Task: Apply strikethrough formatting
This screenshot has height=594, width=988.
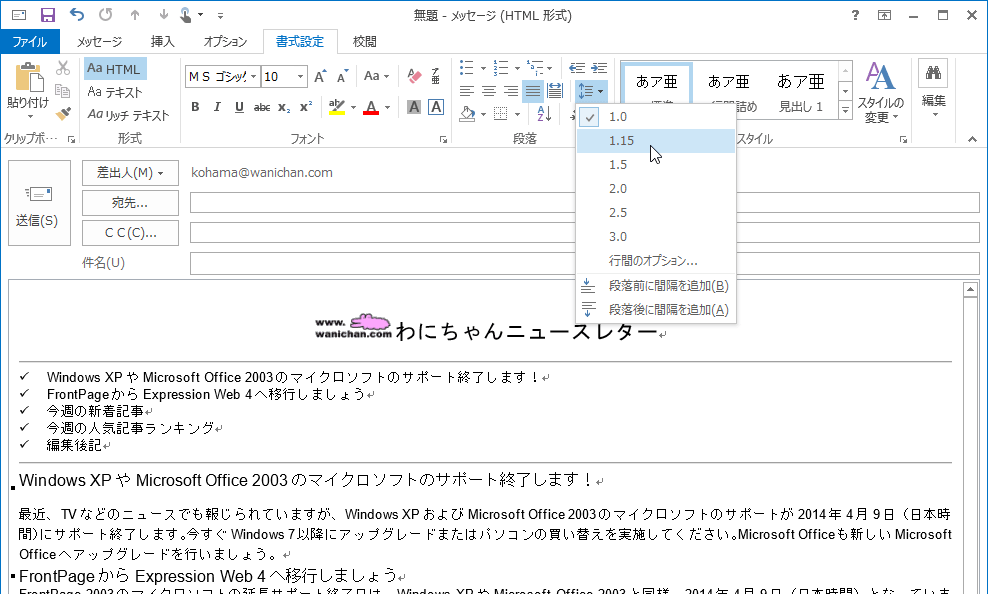Action: (x=261, y=108)
